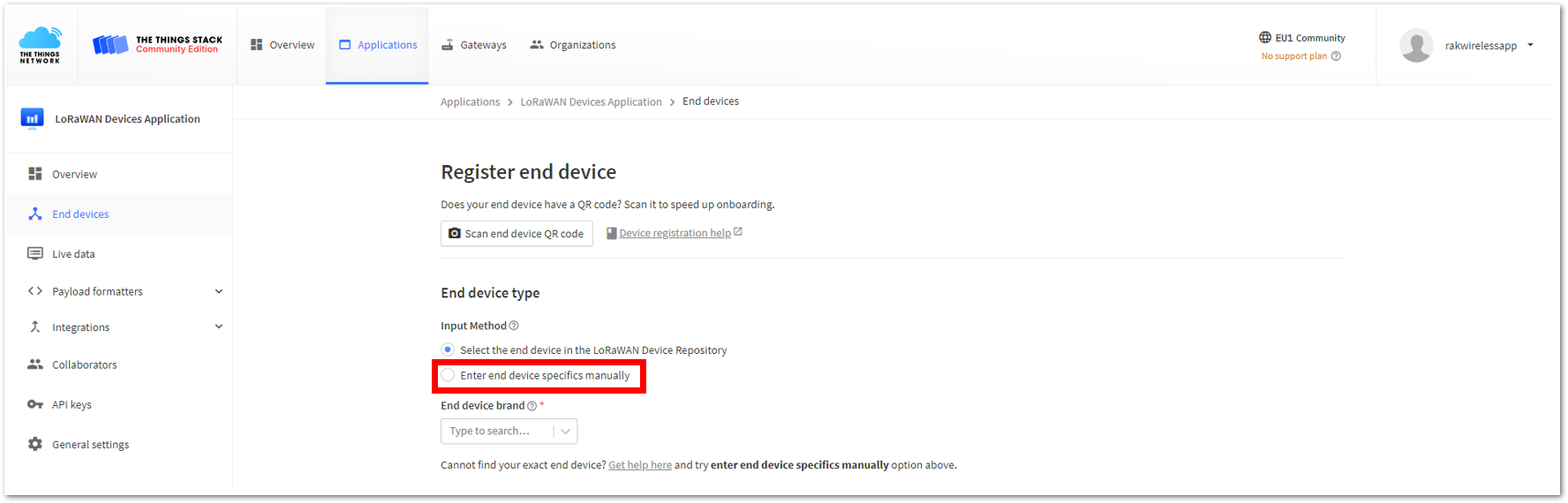Open the rakwirelessapp account menu arrow
The height and width of the screenshot is (503, 1568).
click(1530, 45)
